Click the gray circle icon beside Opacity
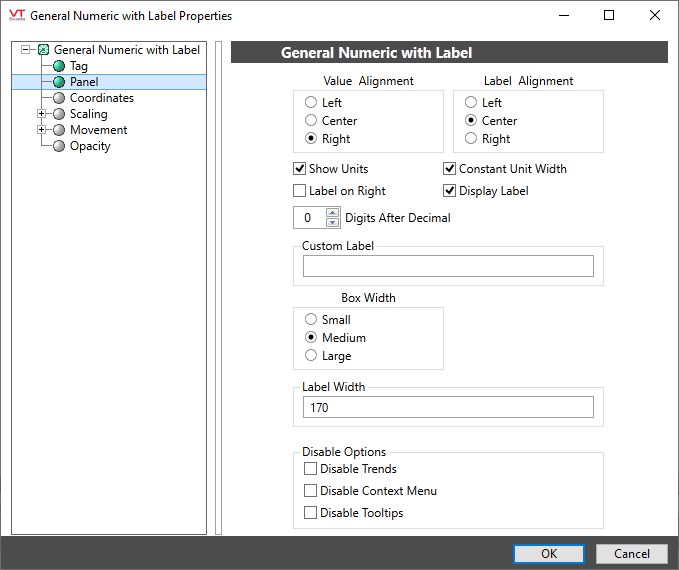This screenshot has height=570, width=679. click(59, 146)
